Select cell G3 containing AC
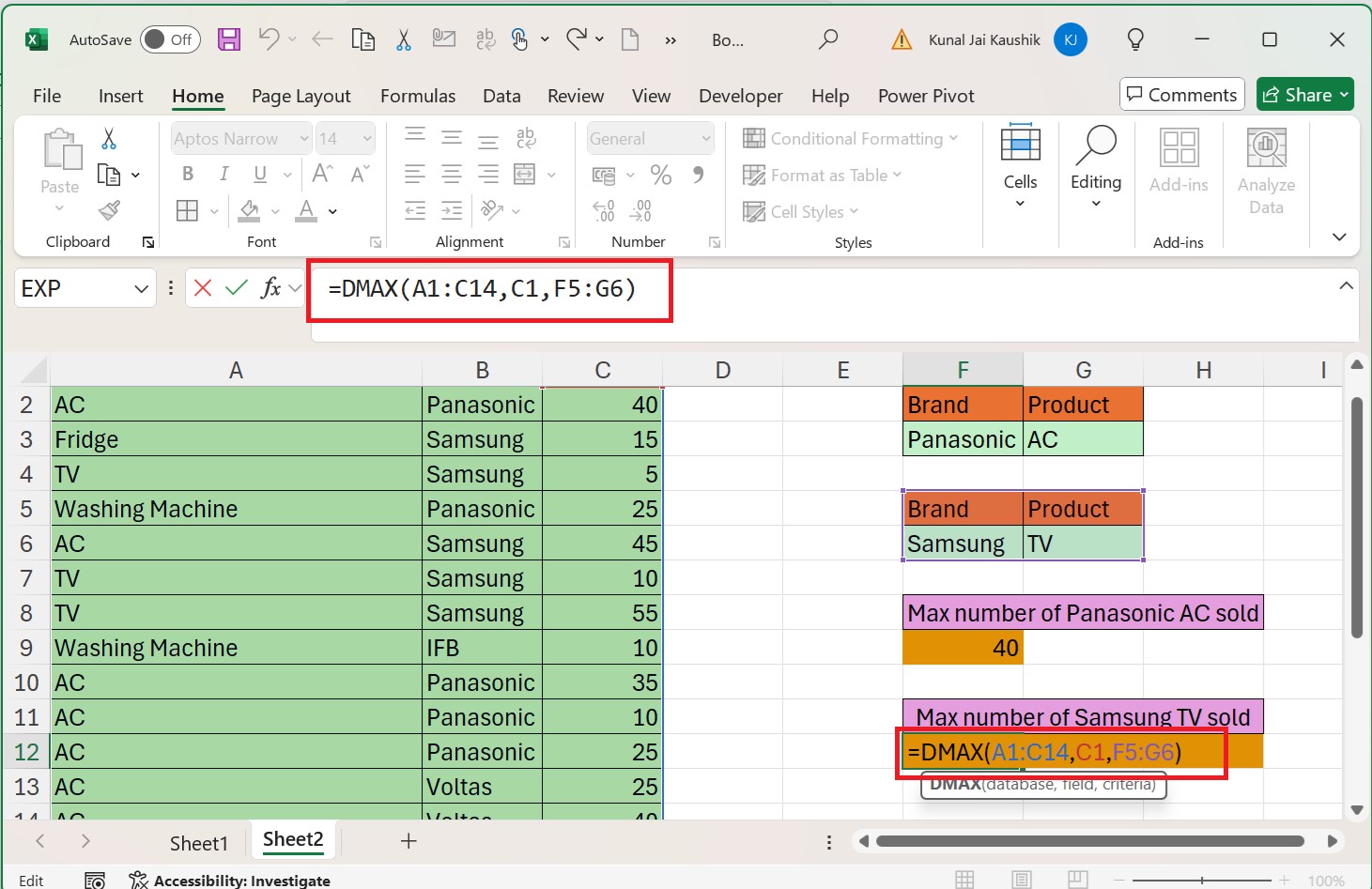 (1083, 439)
